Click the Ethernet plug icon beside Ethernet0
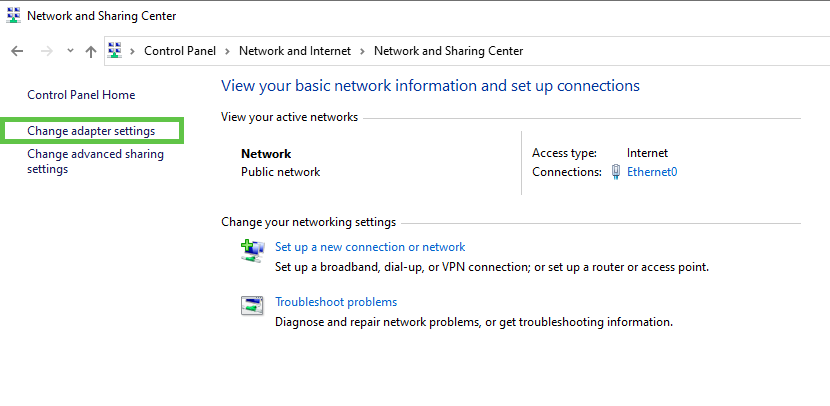 click(x=617, y=172)
